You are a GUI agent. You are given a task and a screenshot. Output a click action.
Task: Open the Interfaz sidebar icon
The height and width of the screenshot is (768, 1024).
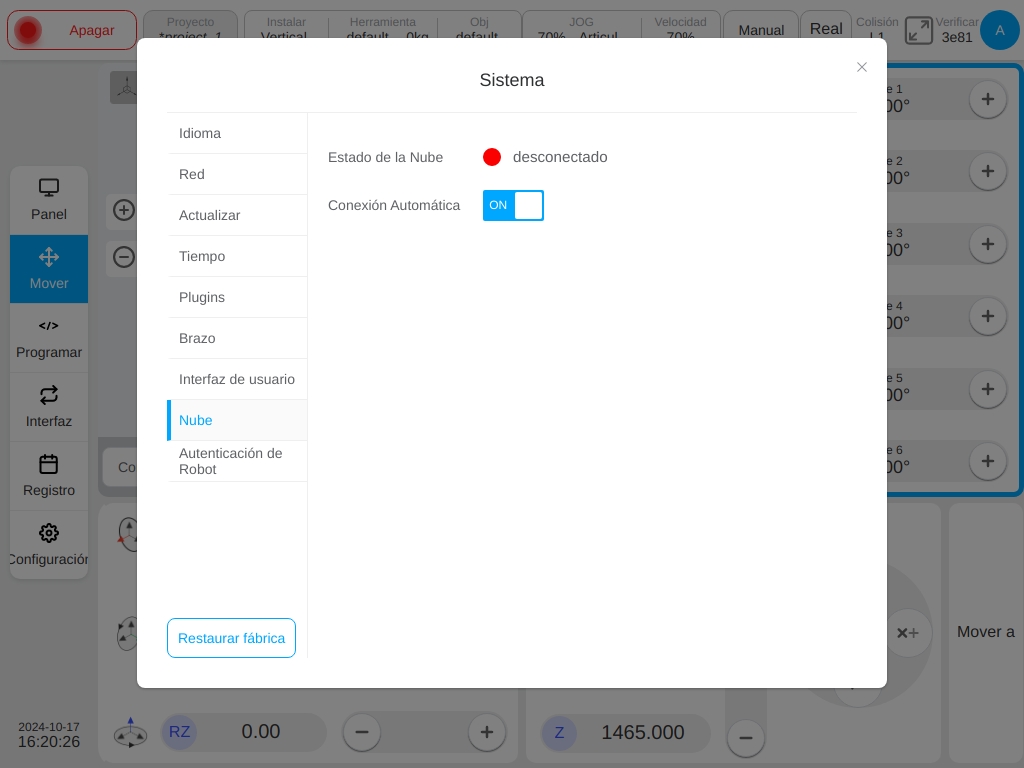[49, 408]
